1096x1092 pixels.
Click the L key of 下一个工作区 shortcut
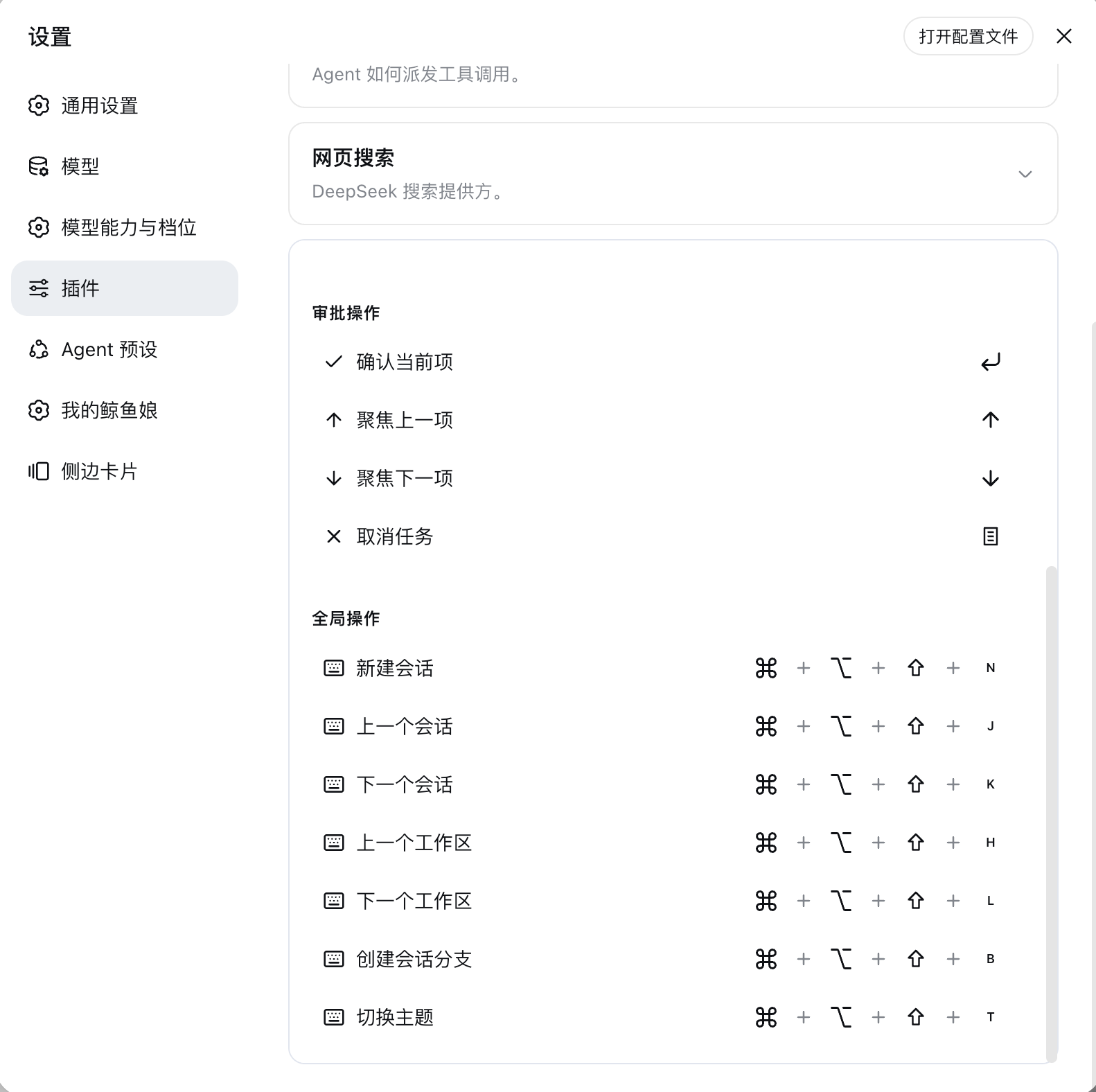click(x=991, y=901)
